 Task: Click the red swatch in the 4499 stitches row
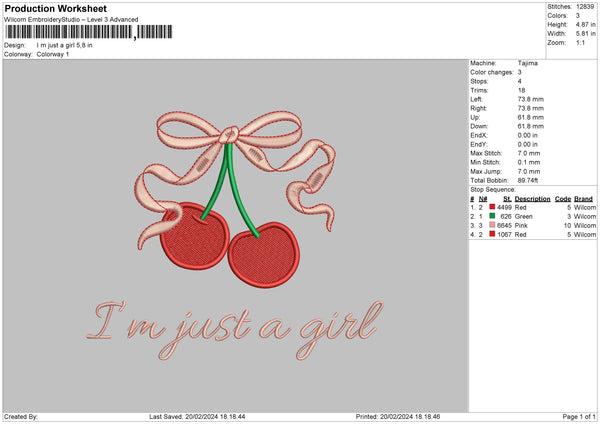click(492, 207)
